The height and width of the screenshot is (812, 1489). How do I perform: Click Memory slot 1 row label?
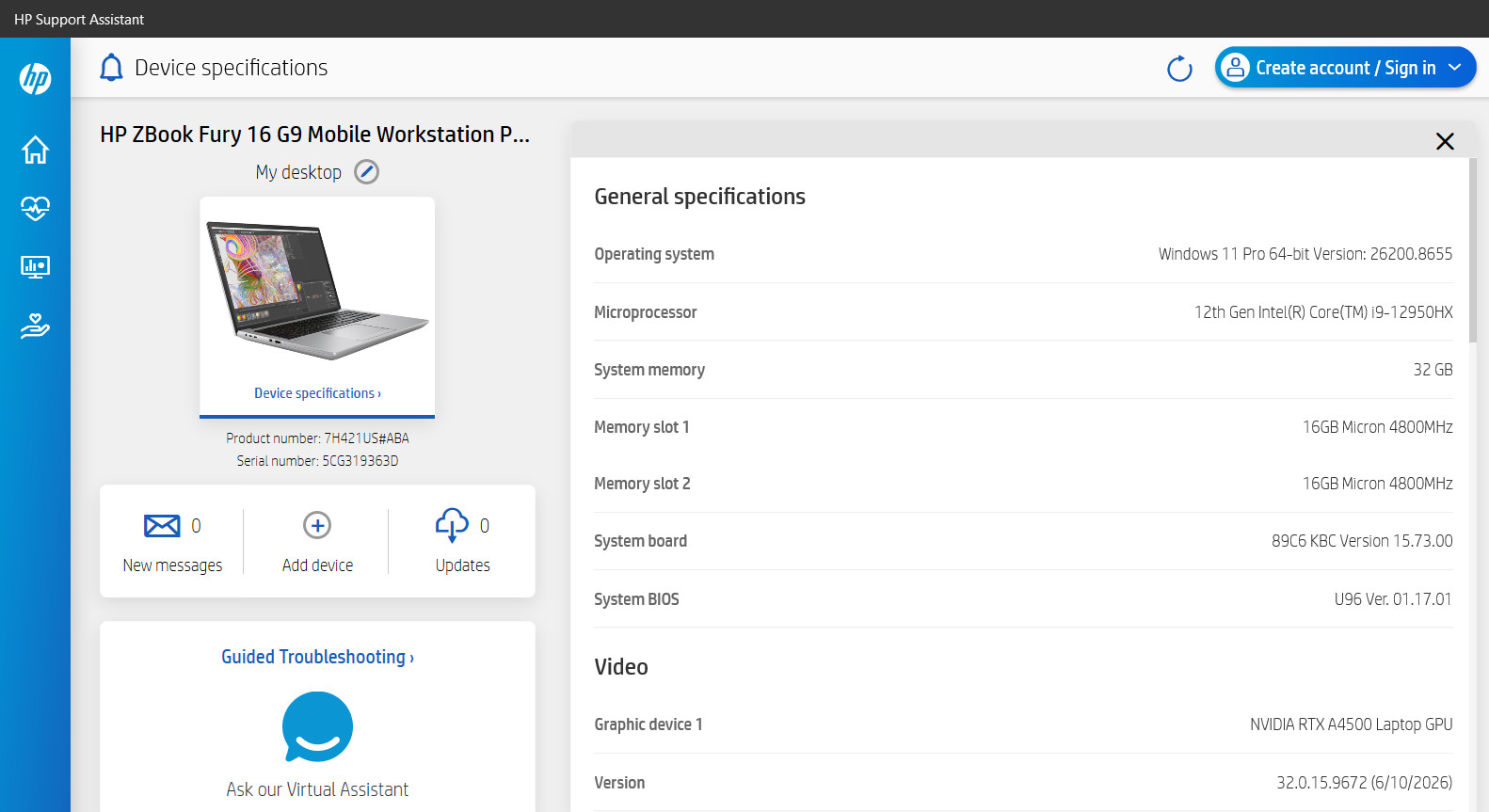click(642, 427)
